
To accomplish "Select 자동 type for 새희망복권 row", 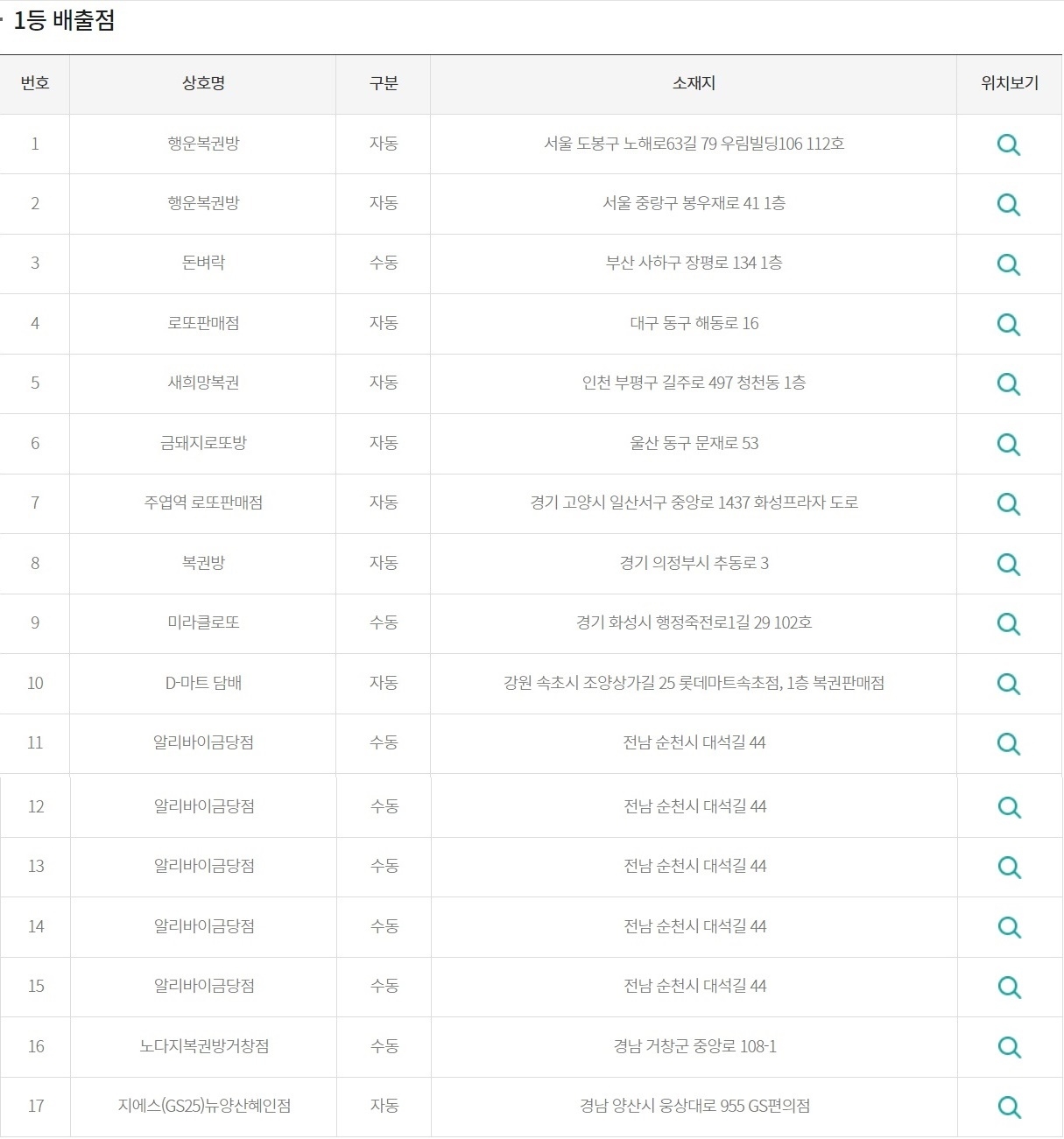I will 384,383.
